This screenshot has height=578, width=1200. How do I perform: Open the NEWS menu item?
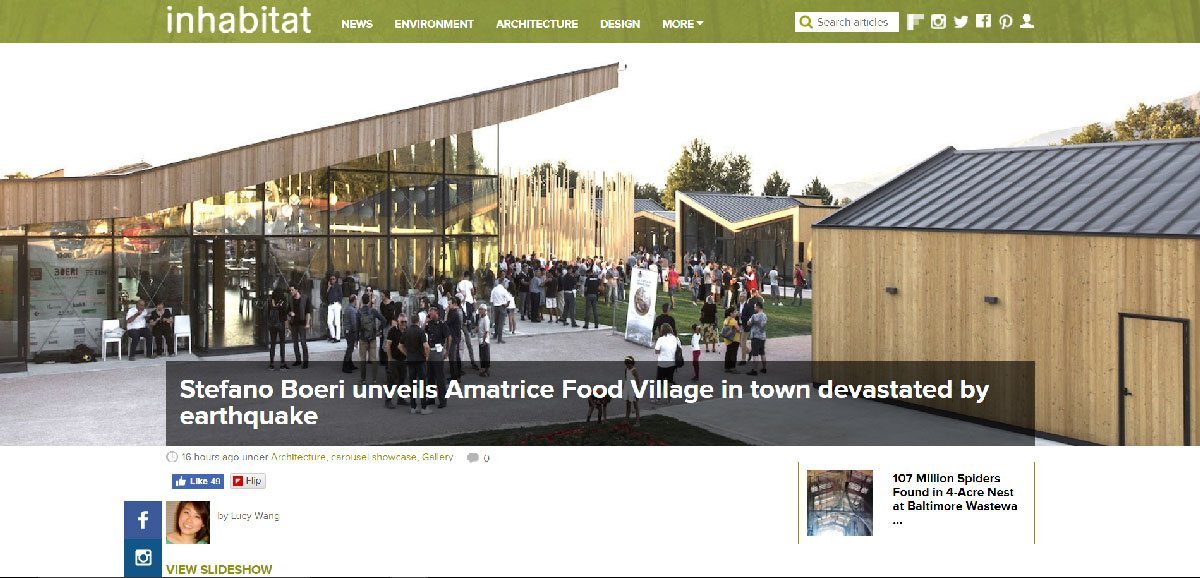pos(357,24)
